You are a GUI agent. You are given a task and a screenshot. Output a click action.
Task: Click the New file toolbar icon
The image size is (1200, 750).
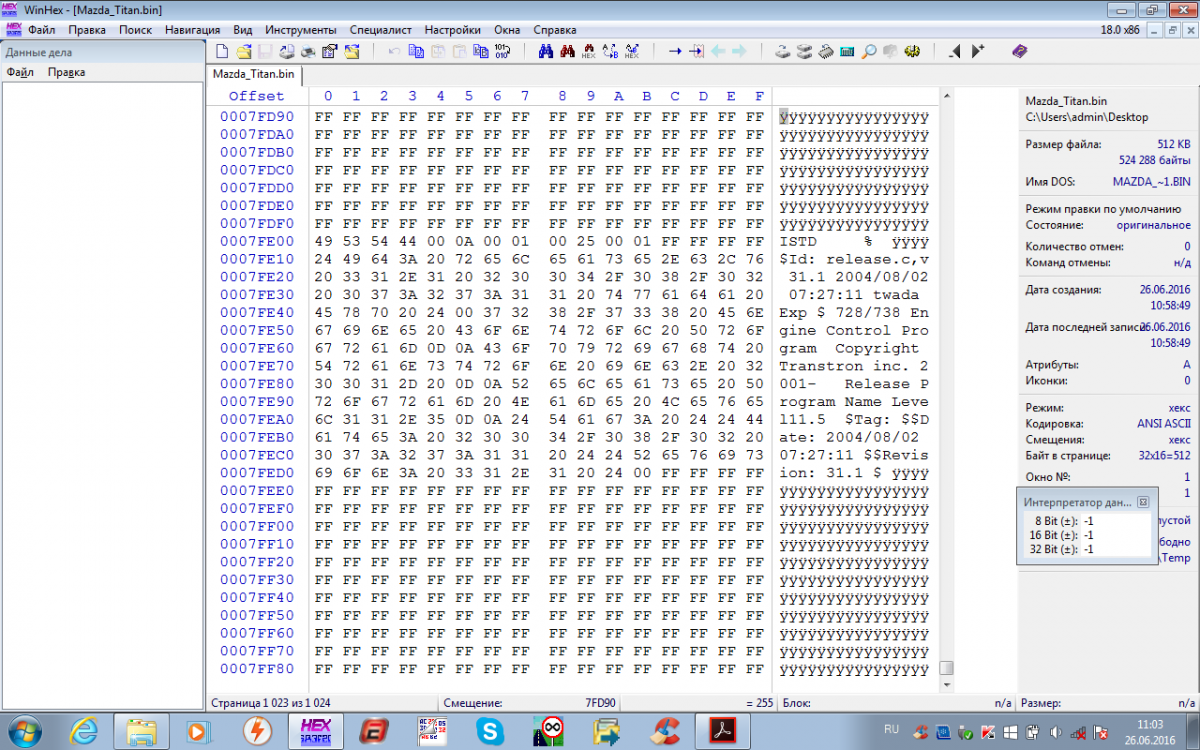click(222, 51)
